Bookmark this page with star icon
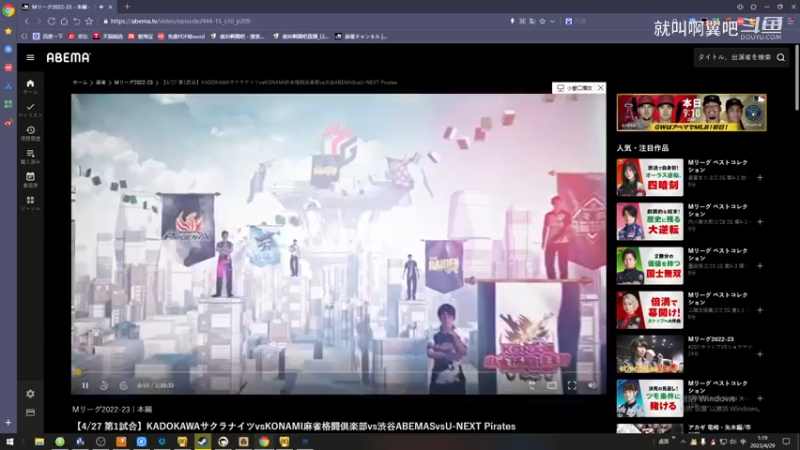Viewport: 800px width, 450px height. (89, 21)
